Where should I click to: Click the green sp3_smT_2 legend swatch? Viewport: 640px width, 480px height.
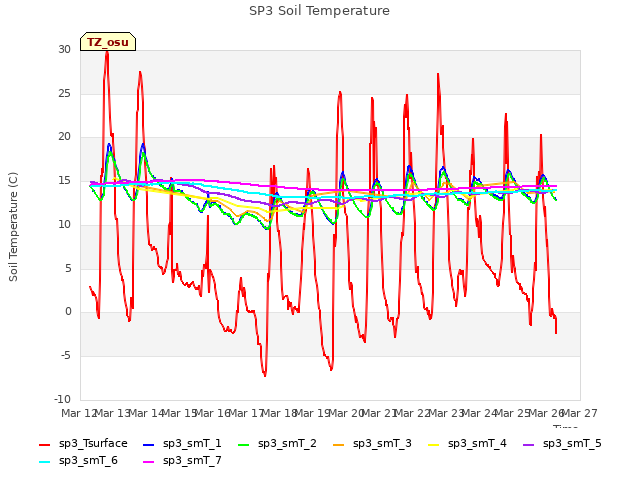244,444
